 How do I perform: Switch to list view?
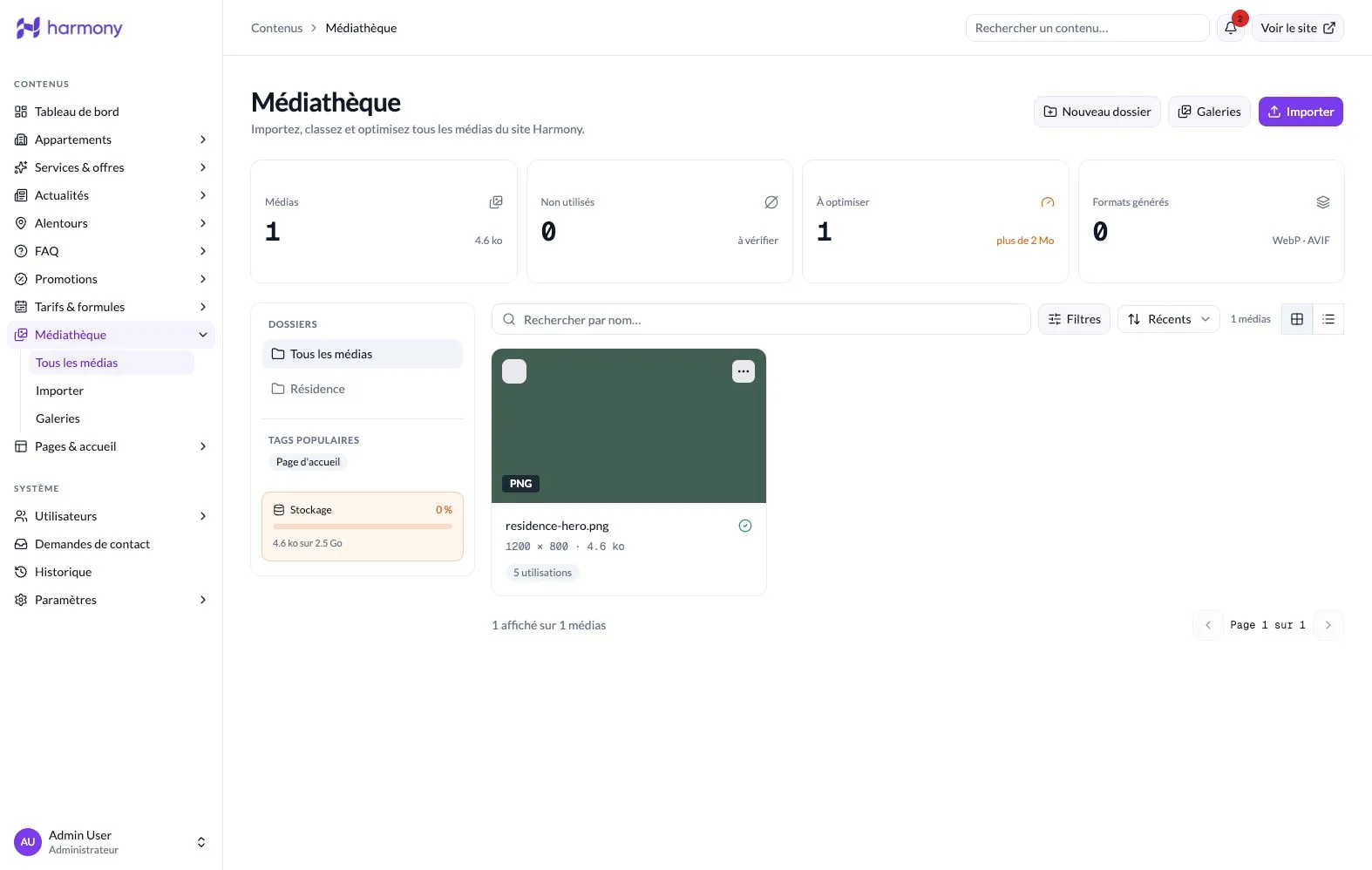(x=1328, y=319)
